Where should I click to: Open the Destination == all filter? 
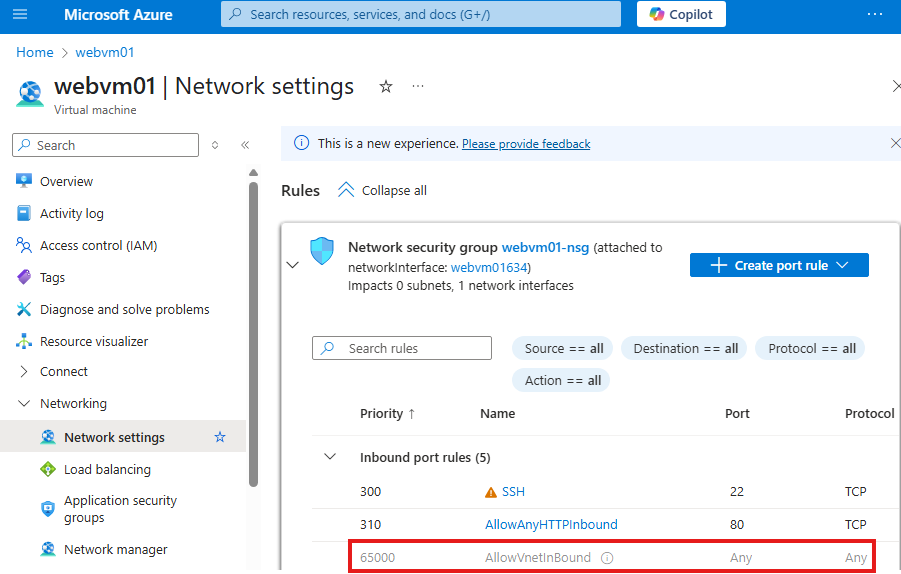click(684, 348)
